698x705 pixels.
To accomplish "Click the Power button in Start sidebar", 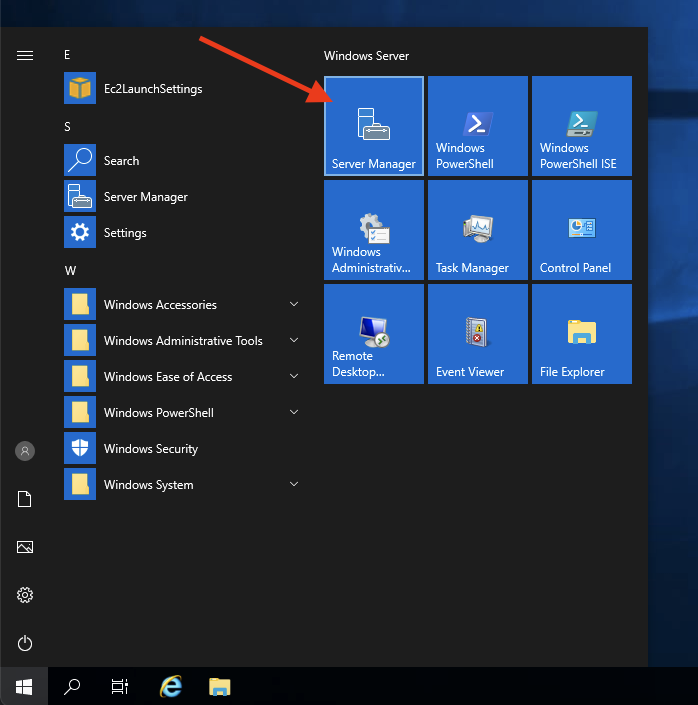I will [x=25, y=643].
